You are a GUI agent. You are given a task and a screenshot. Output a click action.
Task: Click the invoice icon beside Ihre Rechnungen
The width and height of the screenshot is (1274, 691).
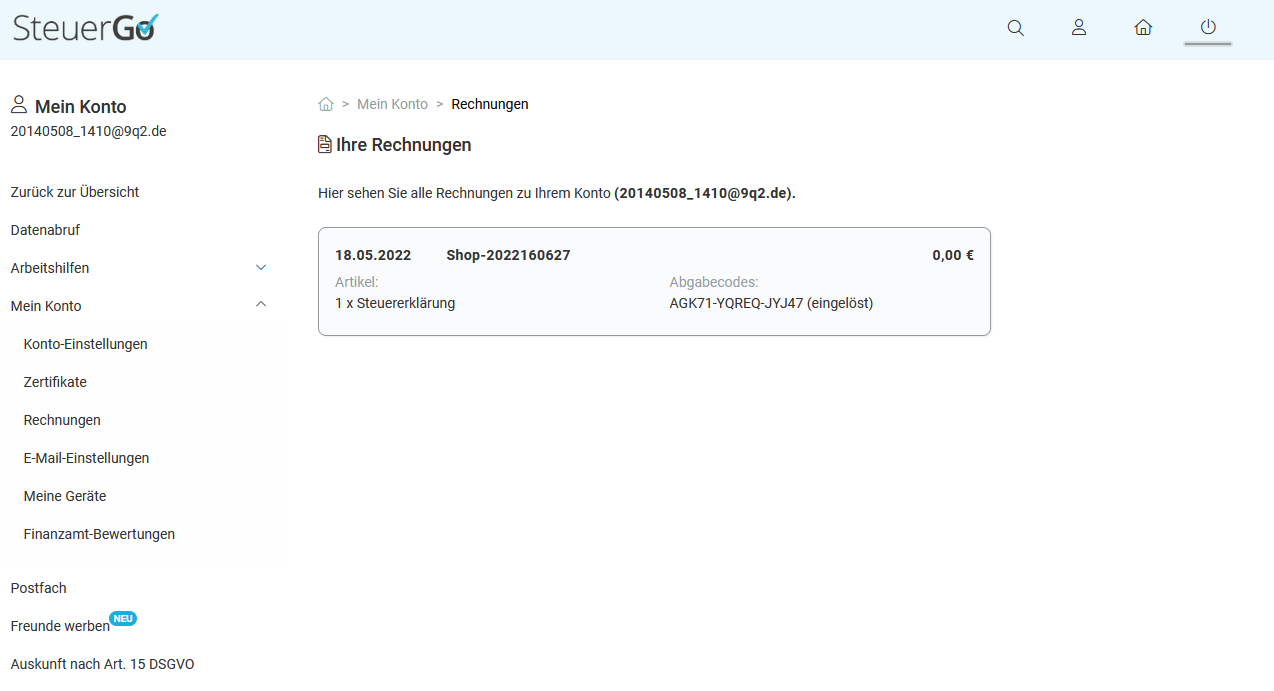coord(325,145)
